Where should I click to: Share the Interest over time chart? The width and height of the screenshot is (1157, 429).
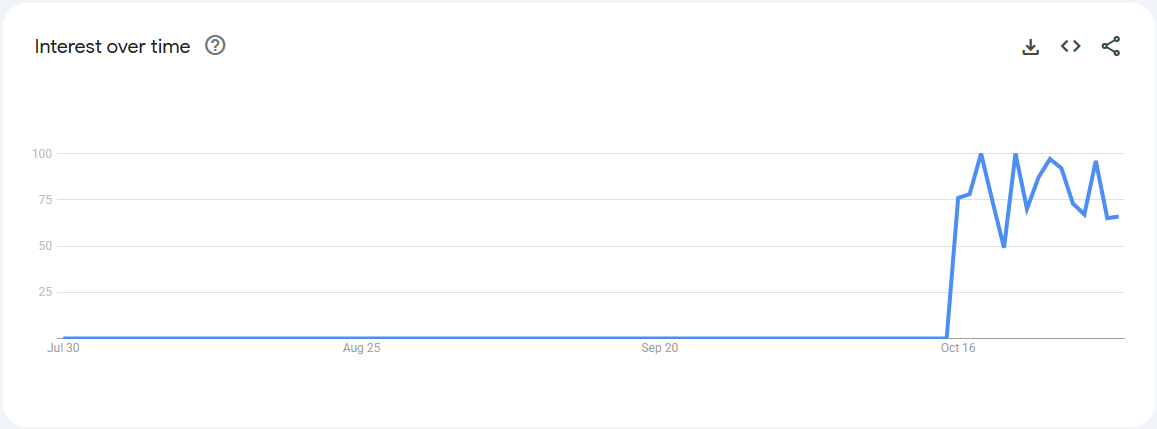1111,46
